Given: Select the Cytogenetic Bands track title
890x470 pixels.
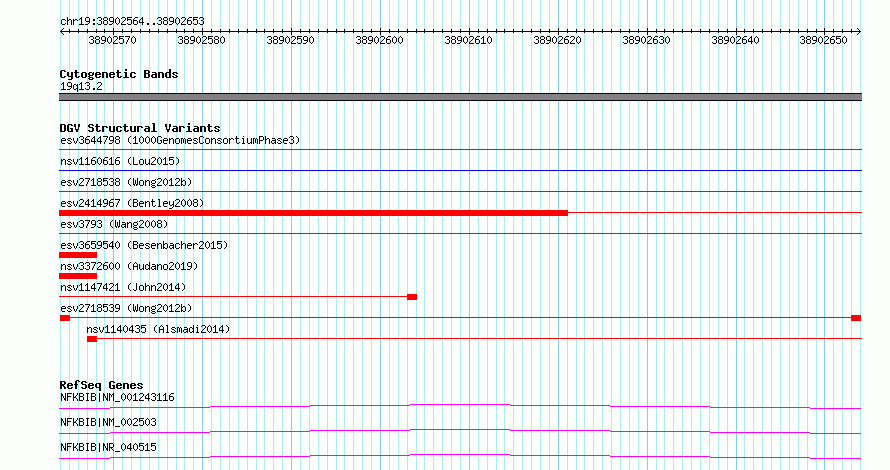Looking at the screenshot, I should (x=119, y=74).
